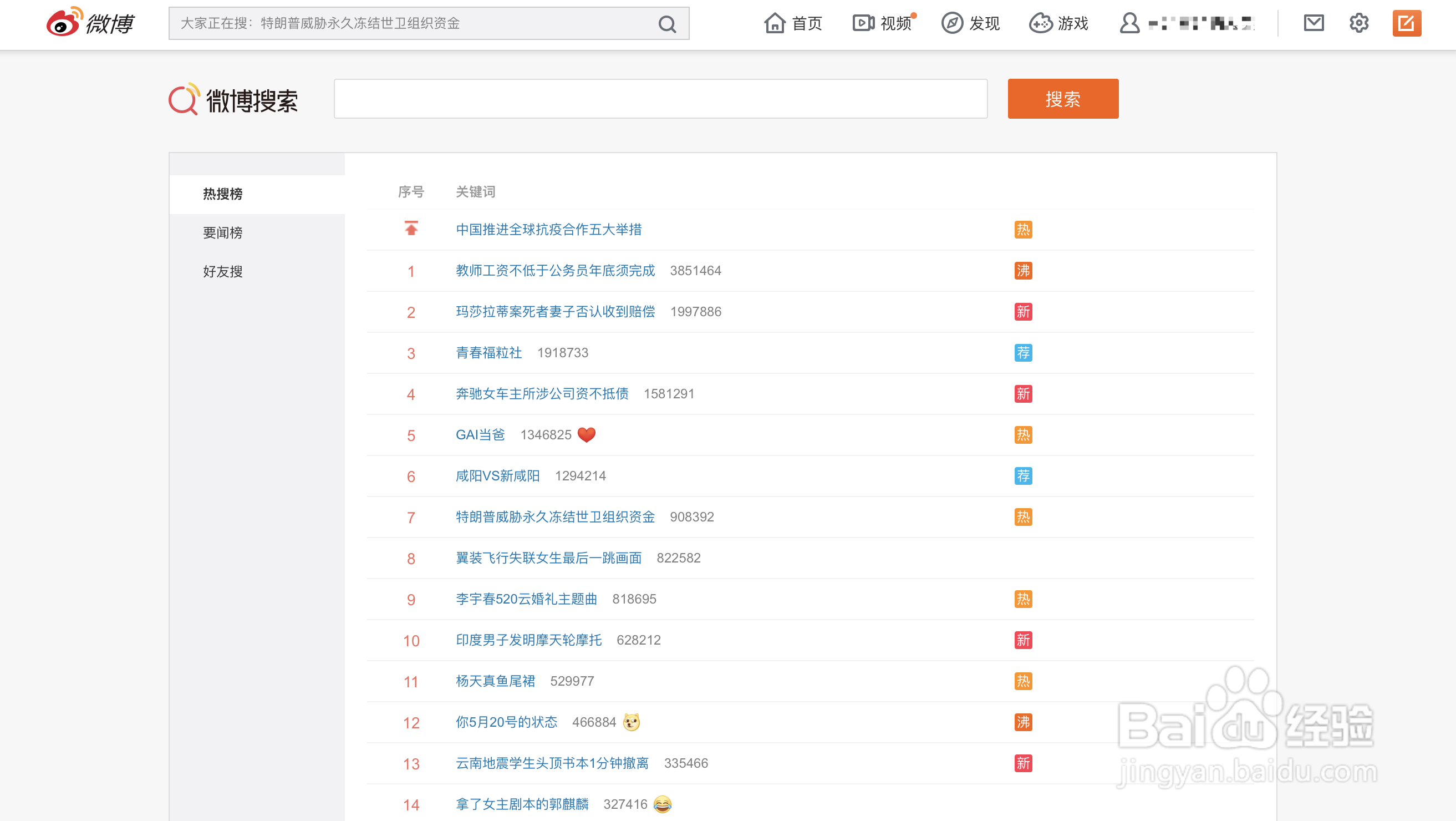Click the 关键词 column header
The width and height of the screenshot is (1456, 821).
[475, 192]
